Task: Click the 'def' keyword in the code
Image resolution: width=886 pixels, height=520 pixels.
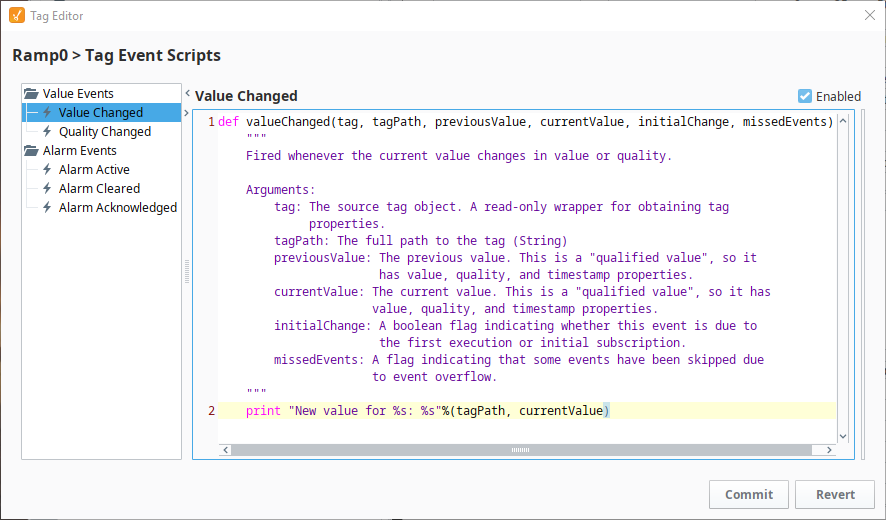Action: [228, 122]
